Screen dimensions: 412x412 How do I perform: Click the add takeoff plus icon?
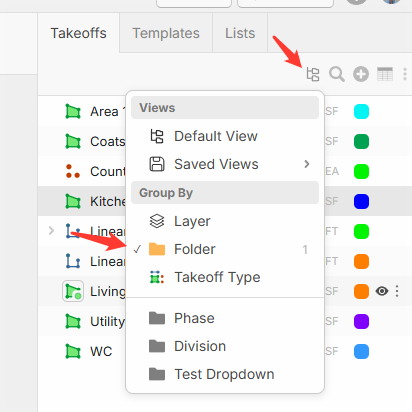361,74
